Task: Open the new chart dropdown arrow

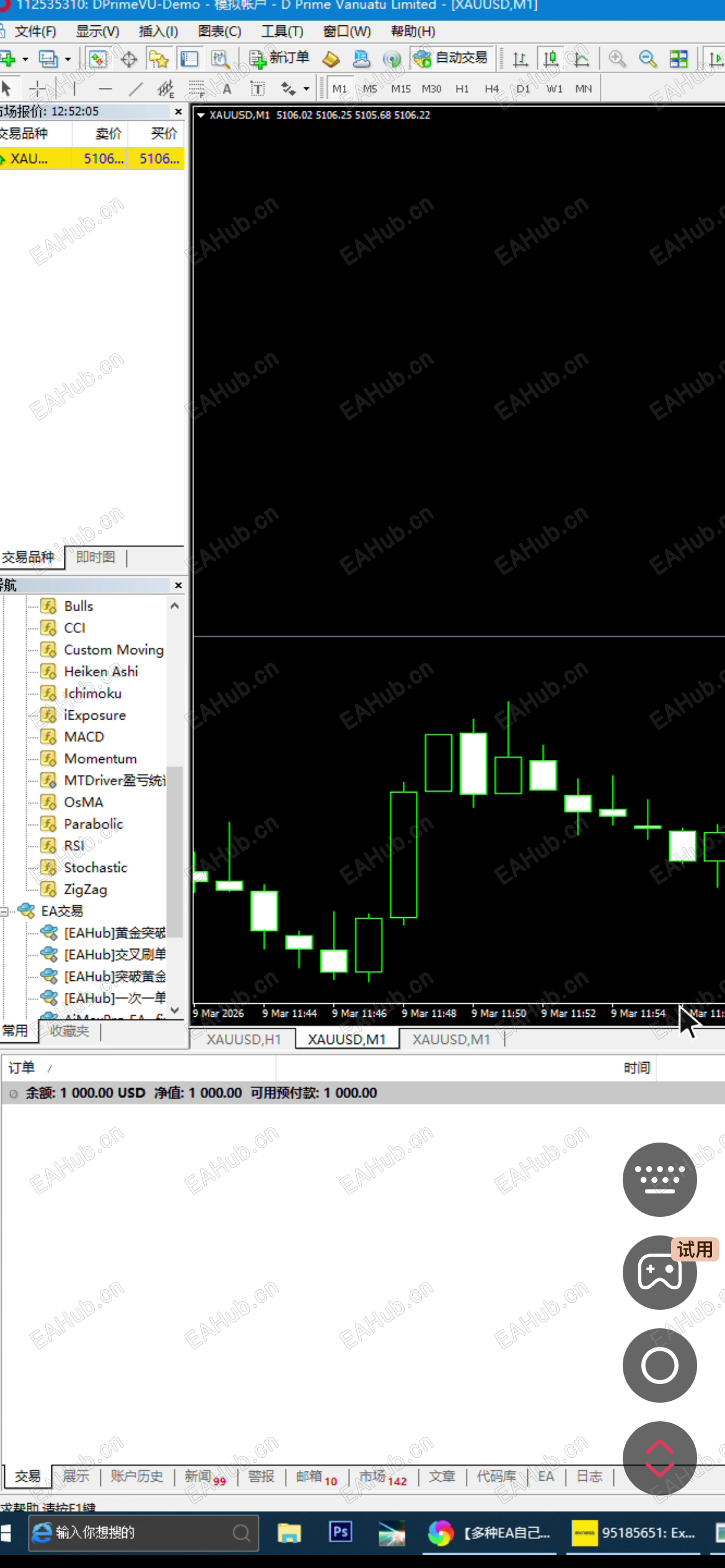Action: click(x=25, y=59)
